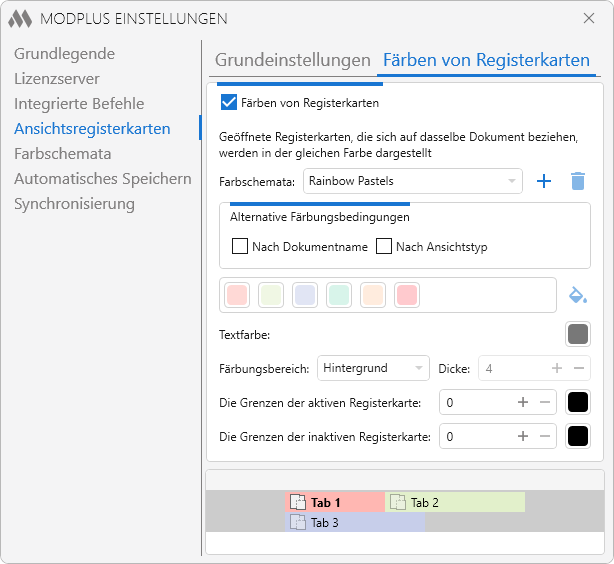The width and height of the screenshot is (614, 564).
Task: Open the Grundlegende settings section
Action: point(65,54)
